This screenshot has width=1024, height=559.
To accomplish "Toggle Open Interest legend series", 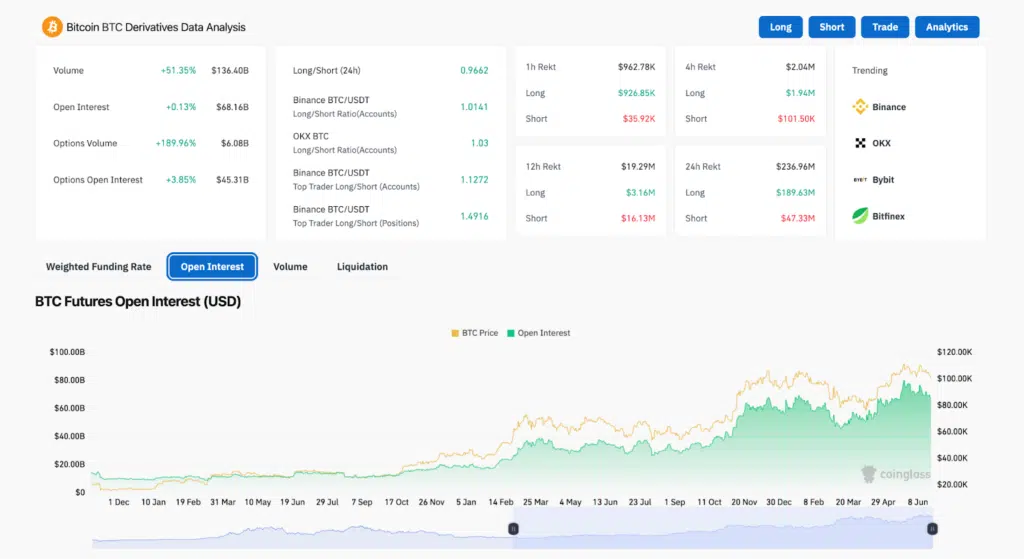I will pyautogui.click(x=538, y=333).
